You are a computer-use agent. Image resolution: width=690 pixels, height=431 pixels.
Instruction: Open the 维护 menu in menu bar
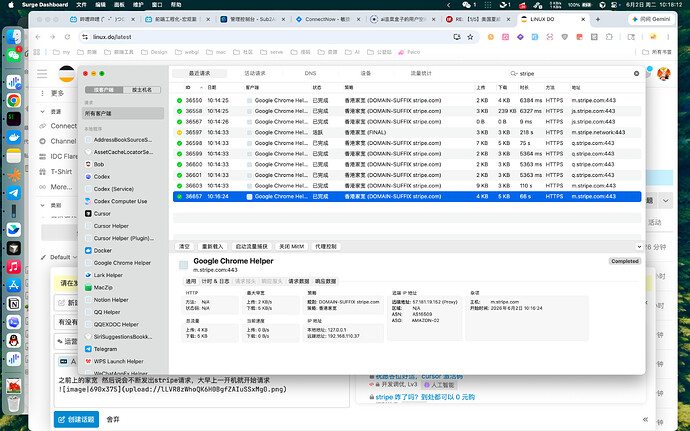pos(138,5)
